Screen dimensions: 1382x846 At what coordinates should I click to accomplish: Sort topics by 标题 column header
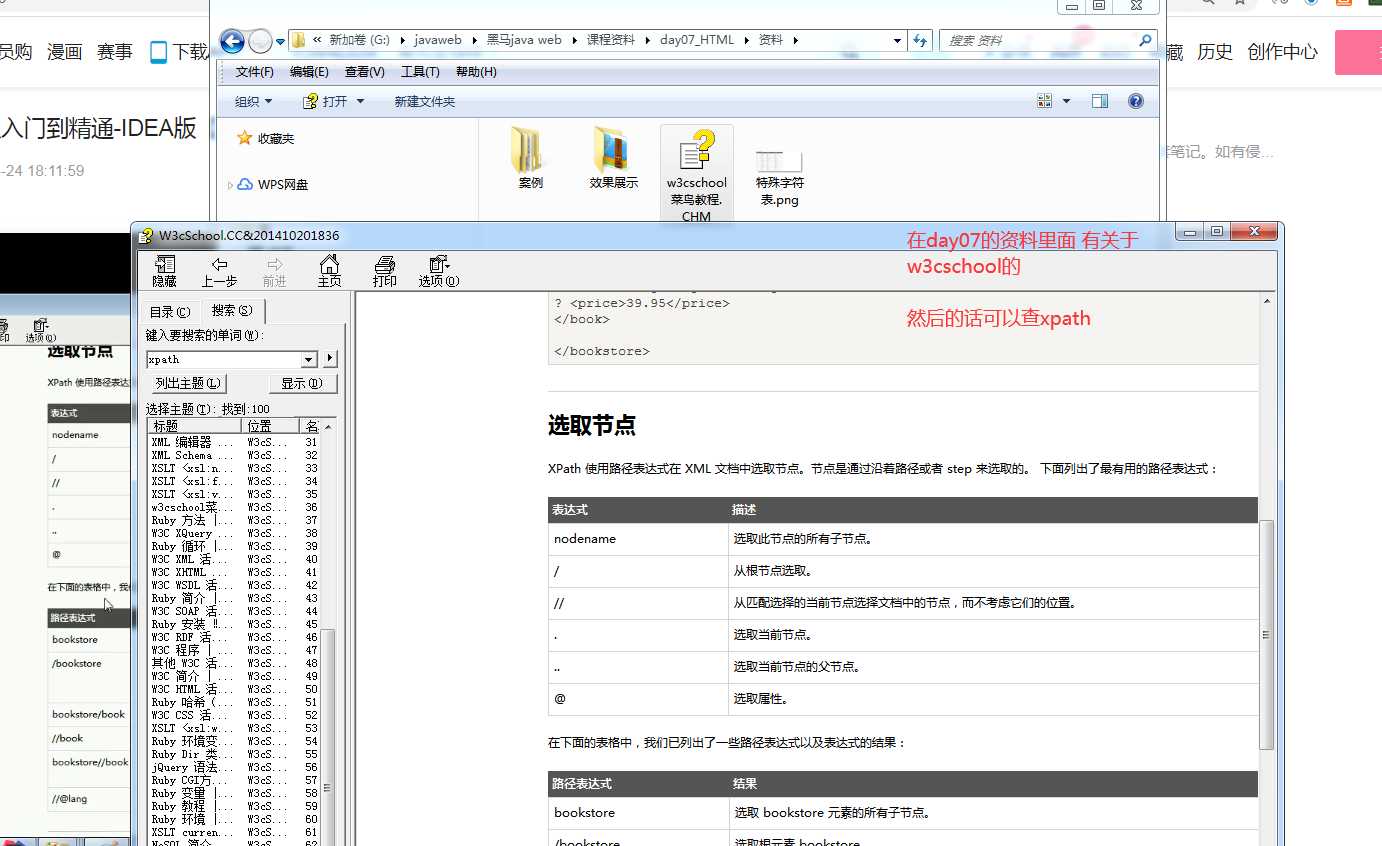pos(195,426)
